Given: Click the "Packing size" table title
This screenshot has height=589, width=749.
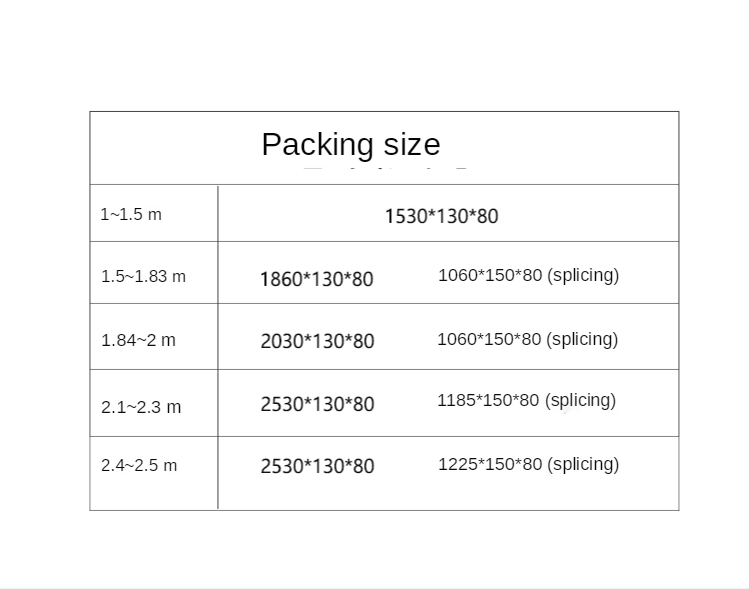Looking at the screenshot, I should (350, 145).
